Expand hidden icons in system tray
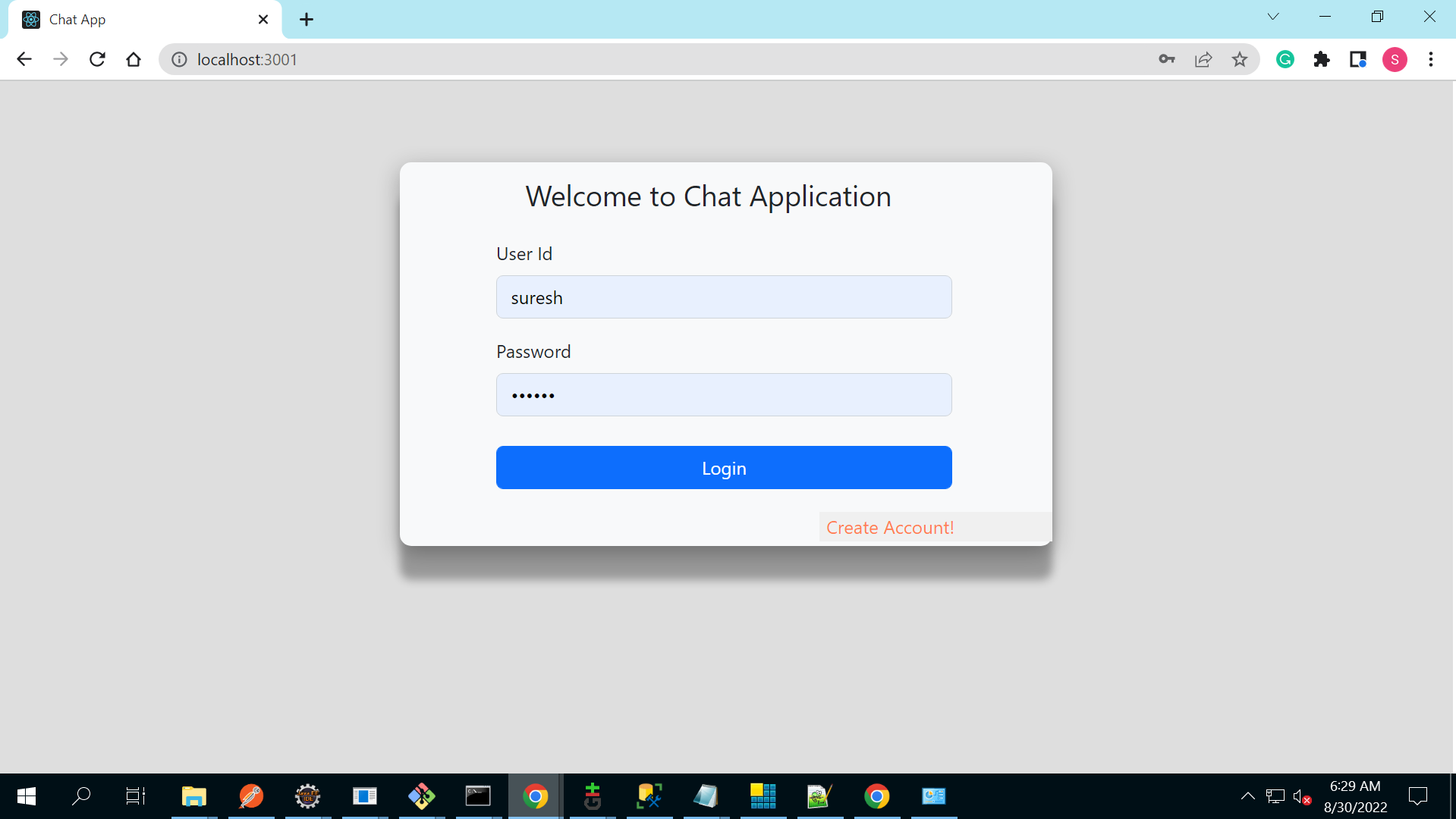The height and width of the screenshot is (819, 1456). 1247,796
